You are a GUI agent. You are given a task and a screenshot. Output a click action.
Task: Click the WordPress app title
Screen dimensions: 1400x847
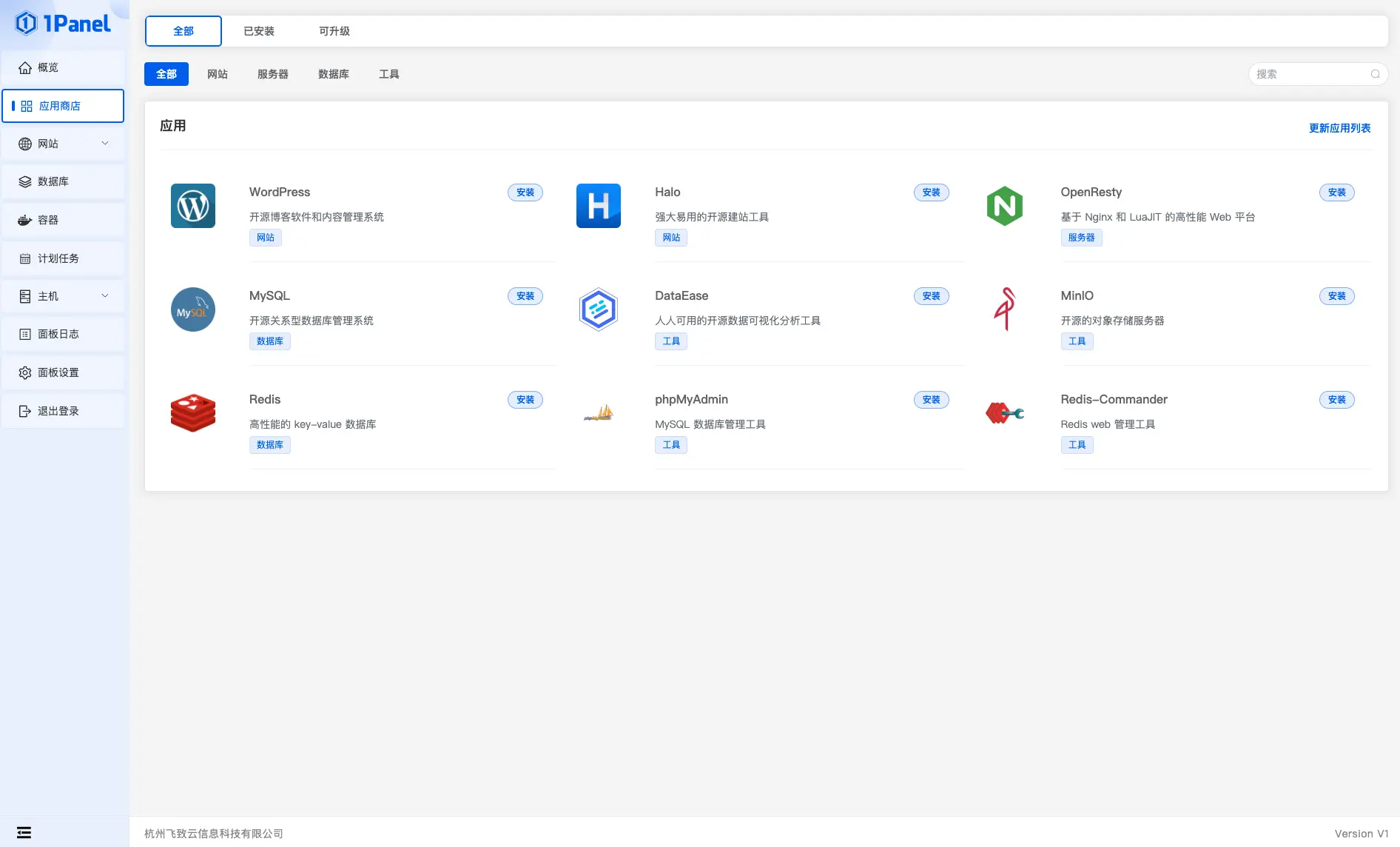point(280,192)
